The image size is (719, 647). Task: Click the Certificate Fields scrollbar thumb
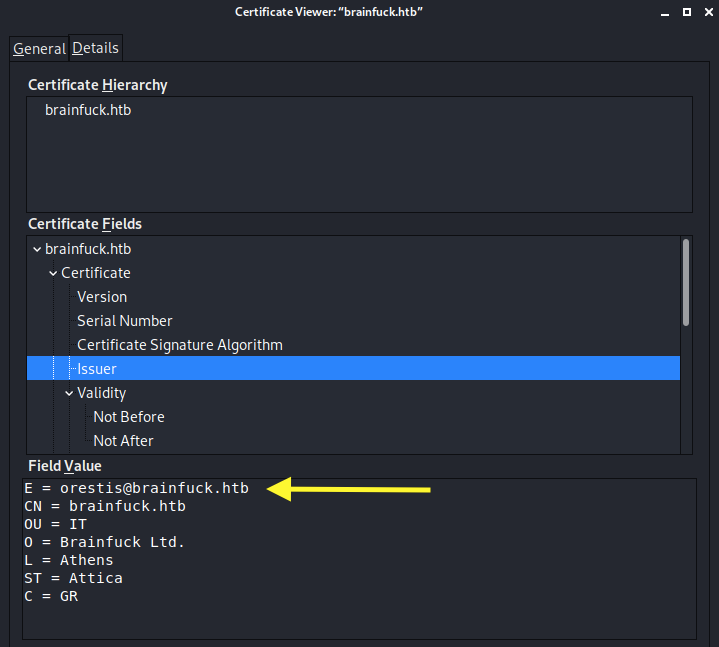pos(686,282)
